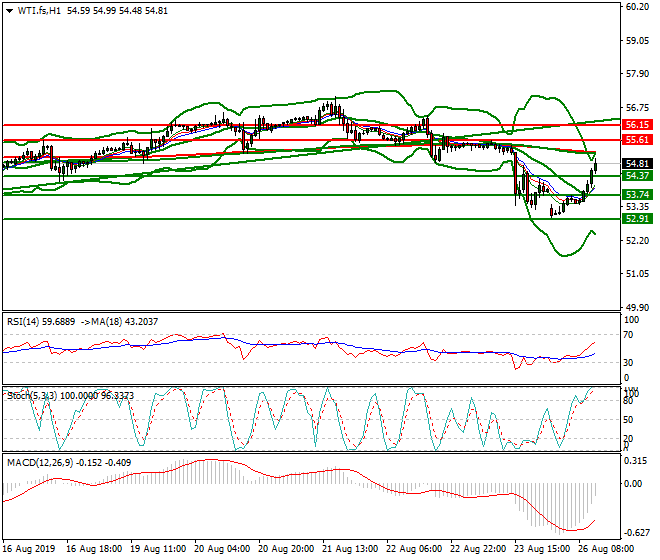Screen dimensions: 660x560
Task: Click the MA(18) 43.2037 label in RSI panel
Action: click(x=125, y=322)
